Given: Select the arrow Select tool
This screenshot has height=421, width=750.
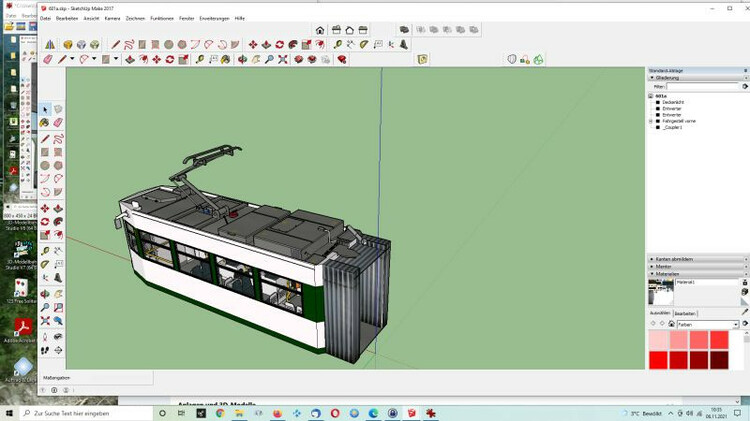Looking at the screenshot, I should point(45,110).
